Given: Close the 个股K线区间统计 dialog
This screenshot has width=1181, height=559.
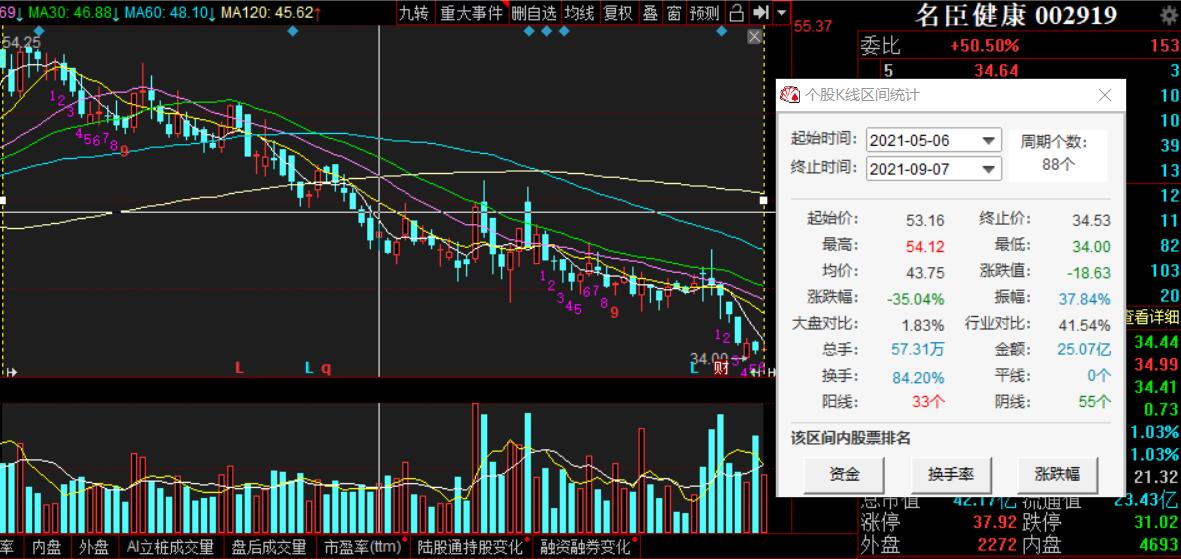Looking at the screenshot, I should pyautogui.click(x=1105, y=95).
